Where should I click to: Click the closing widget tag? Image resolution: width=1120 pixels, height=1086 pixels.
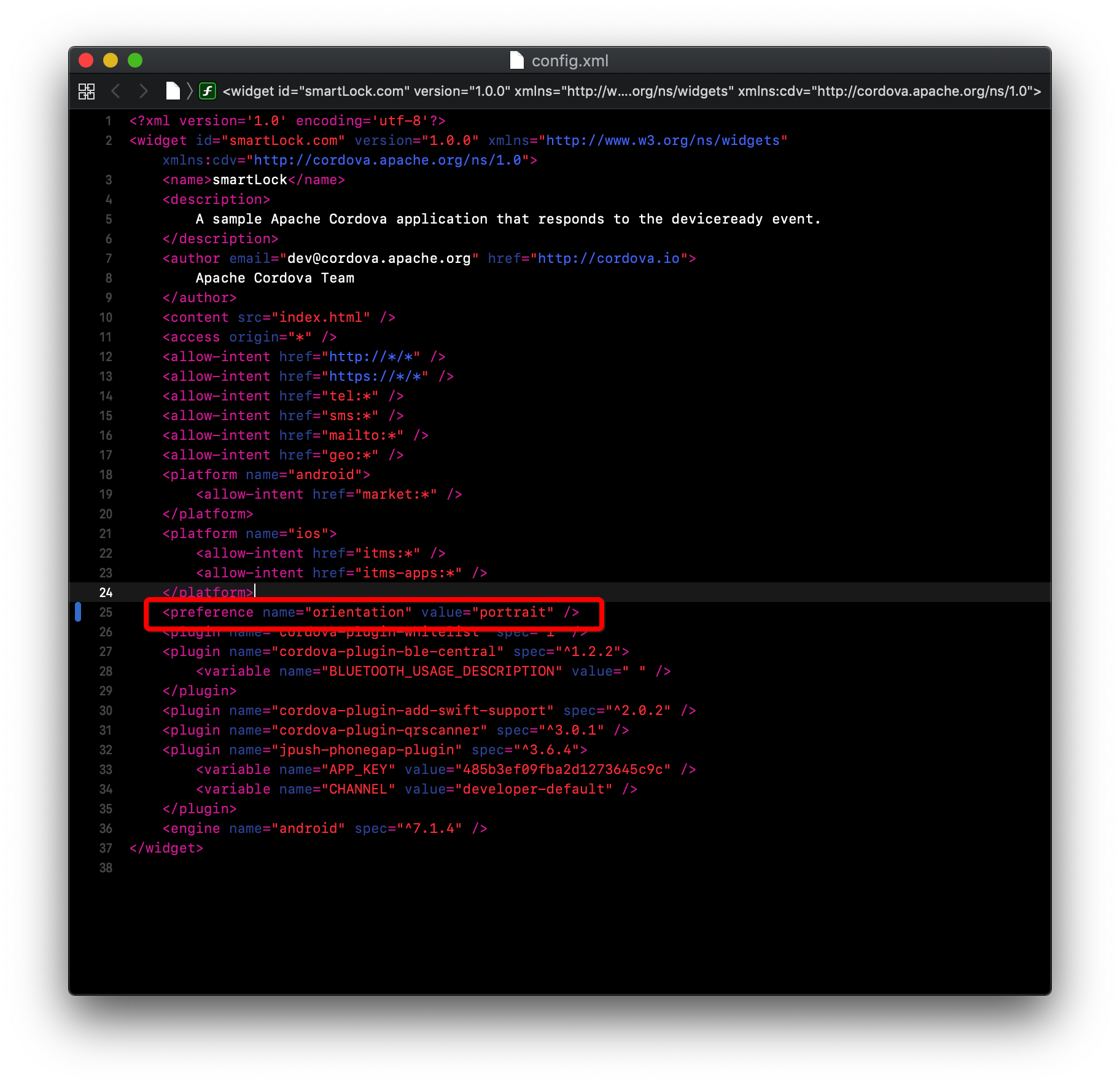tap(166, 848)
